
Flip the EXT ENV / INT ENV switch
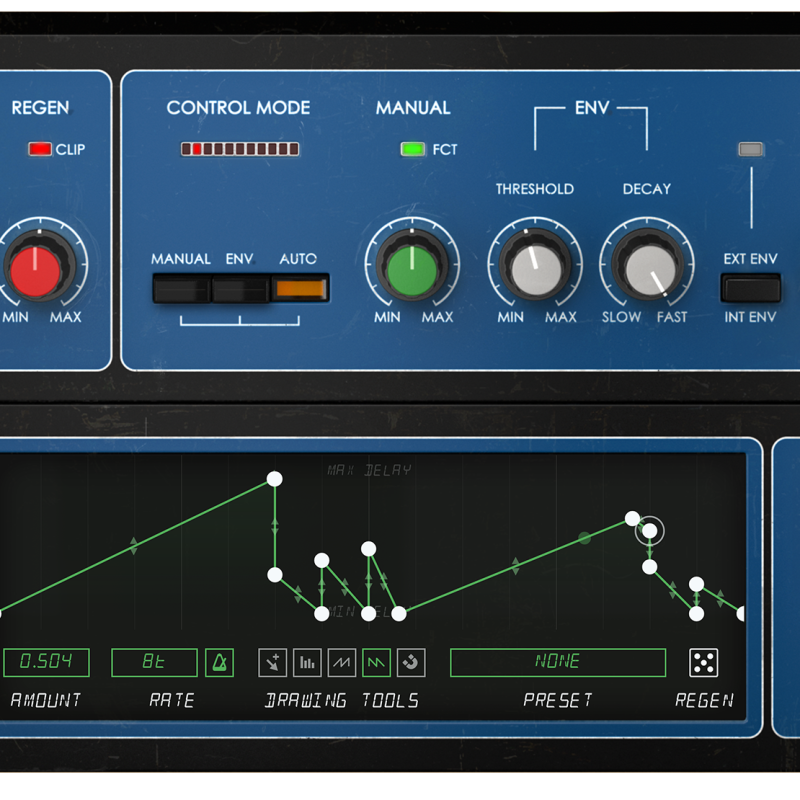[751, 288]
